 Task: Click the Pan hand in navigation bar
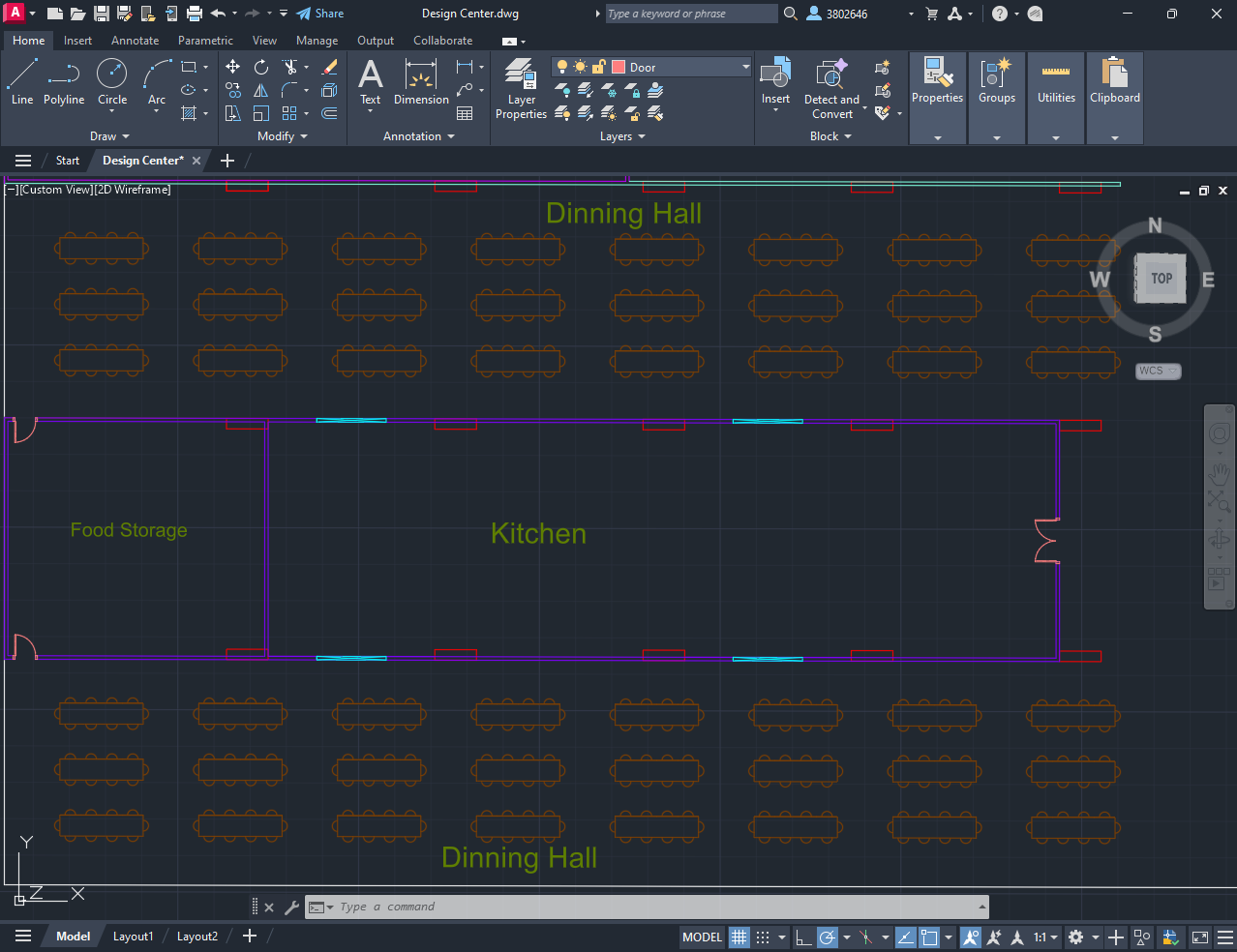click(x=1220, y=472)
